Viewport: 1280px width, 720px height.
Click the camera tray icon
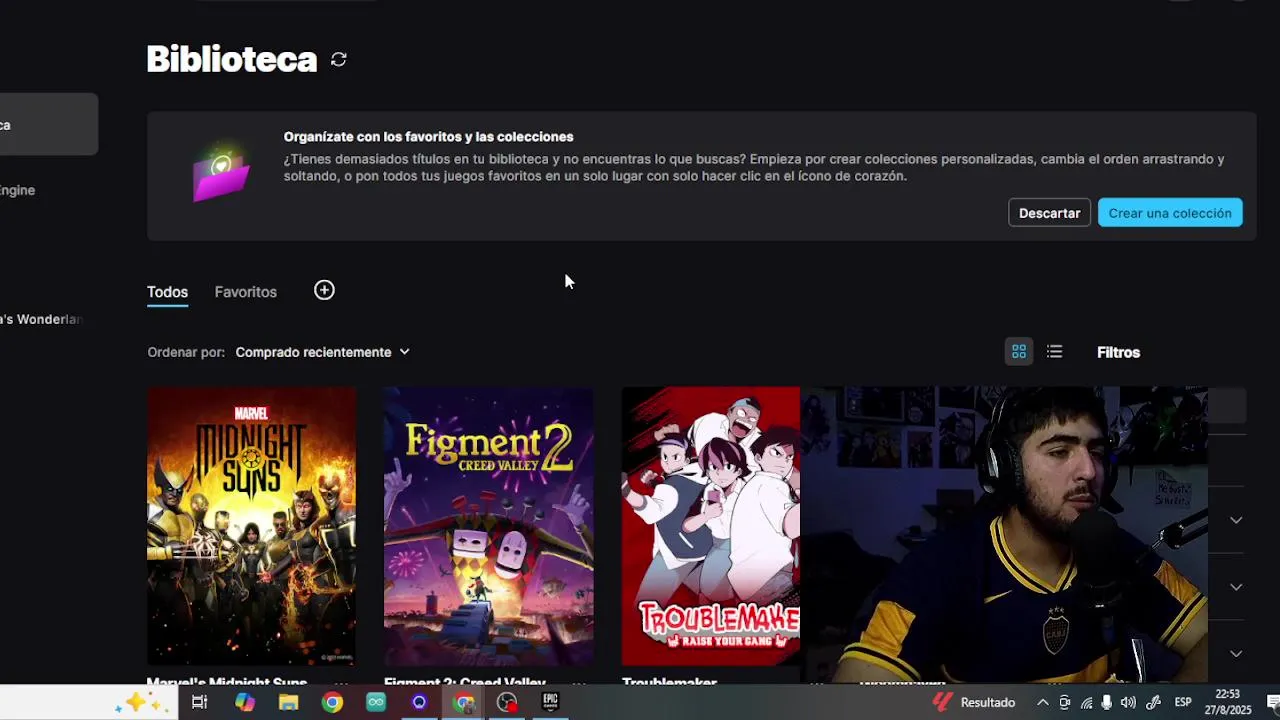coord(1065,703)
